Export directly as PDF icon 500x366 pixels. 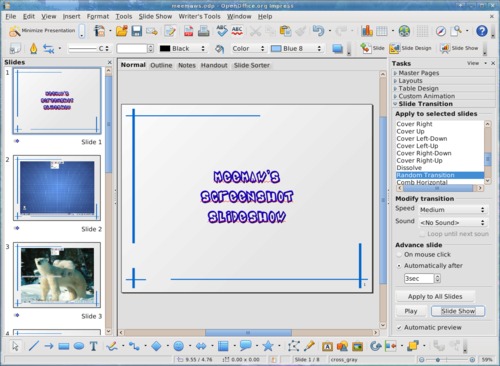pos(189,31)
